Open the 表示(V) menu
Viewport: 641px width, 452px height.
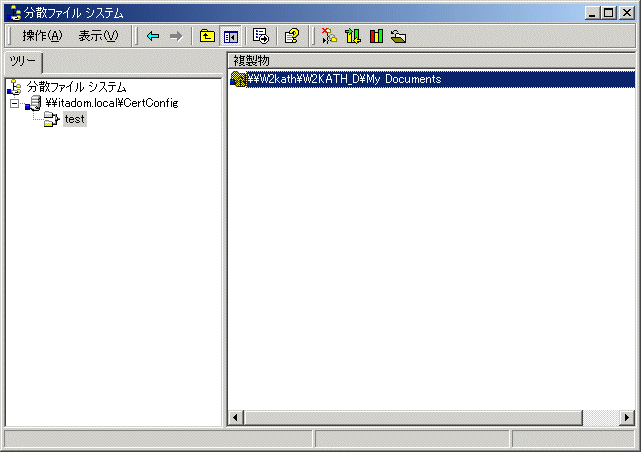point(98,36)
